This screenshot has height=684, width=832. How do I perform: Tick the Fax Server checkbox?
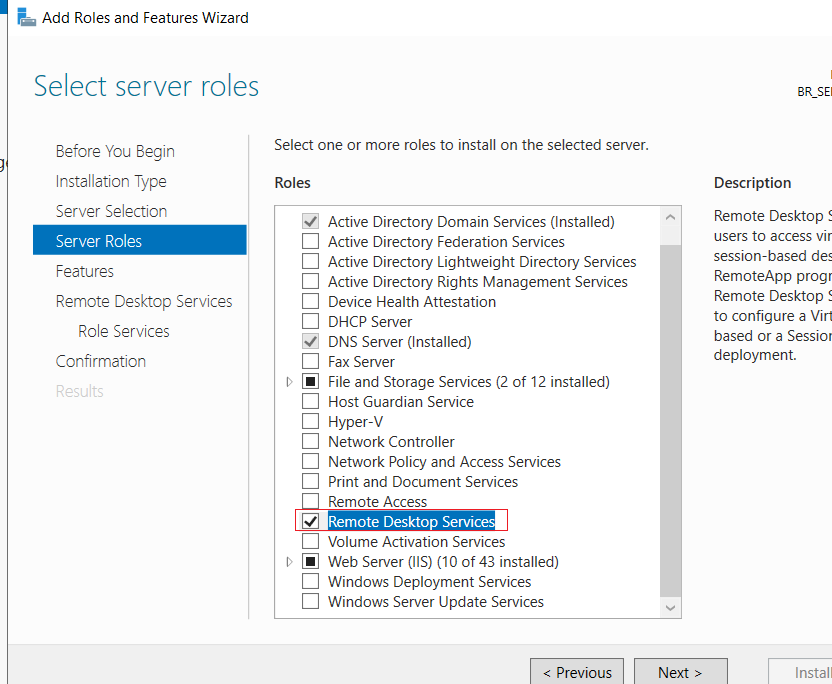tap(310, 361)
